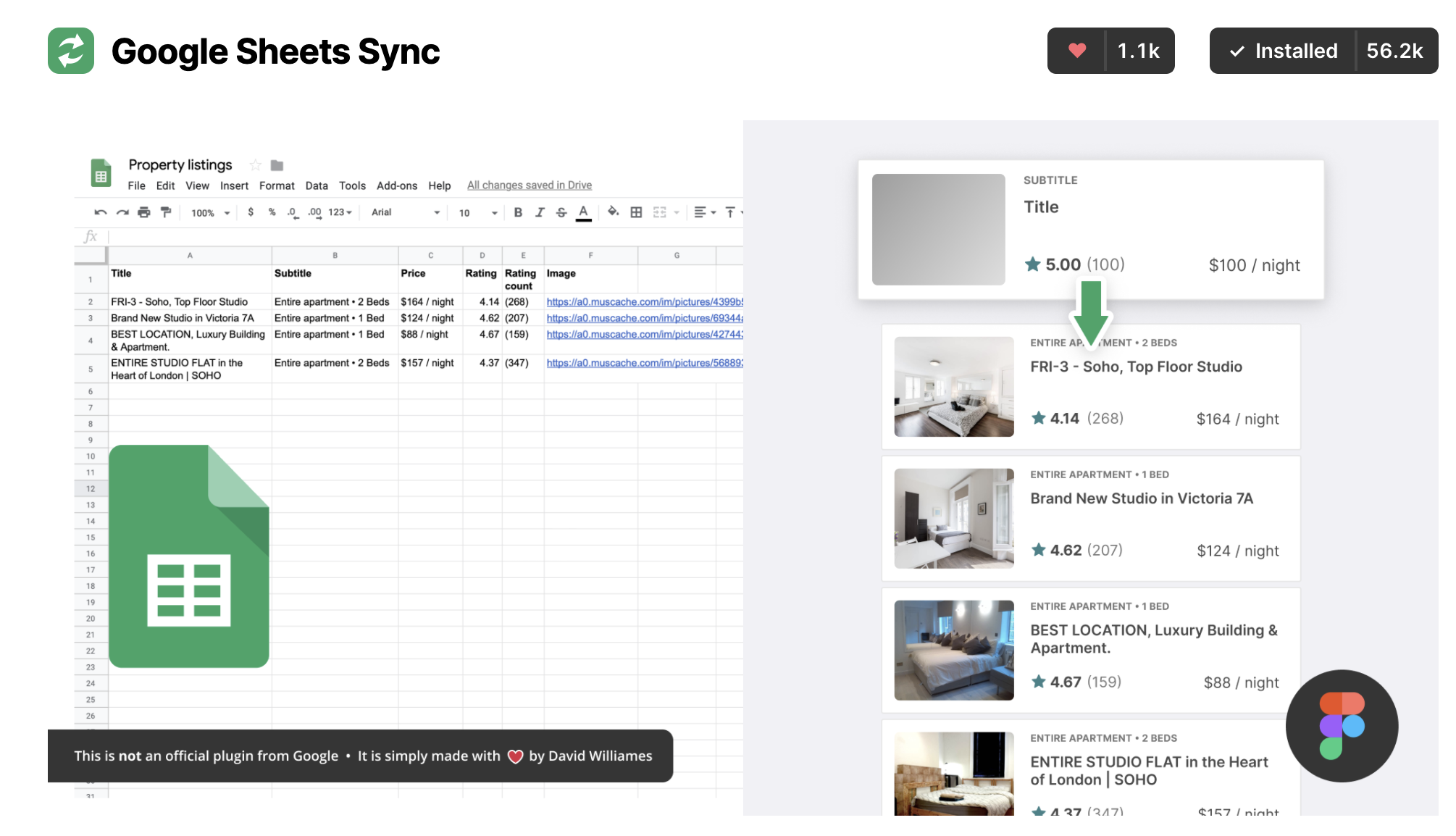Image resolution: width=1456 pixels, height=836 pixels.
Task: Open the Tools menu
Action: pos(352,185)
